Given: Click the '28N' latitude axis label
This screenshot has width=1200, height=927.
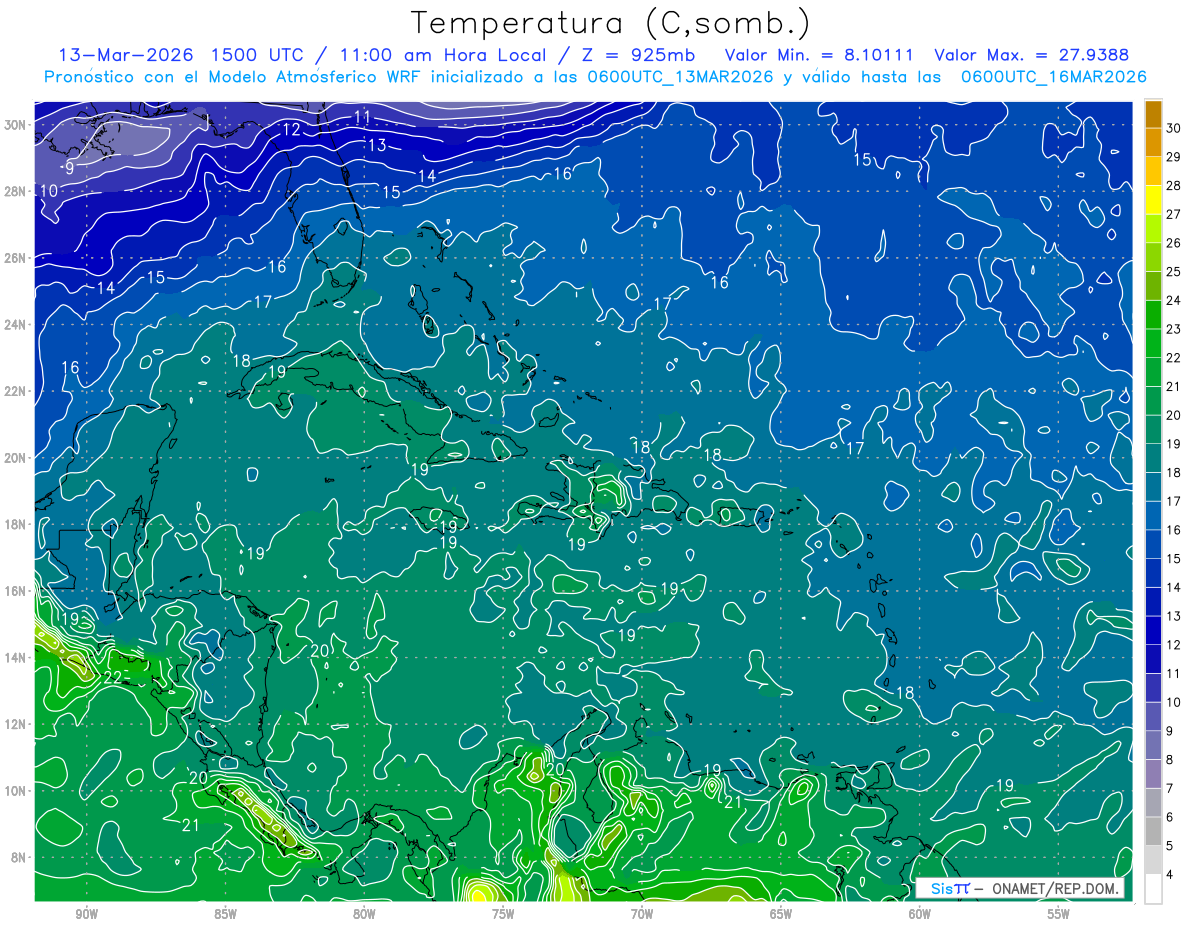Looking at the screenshot, I should (15, 191).
